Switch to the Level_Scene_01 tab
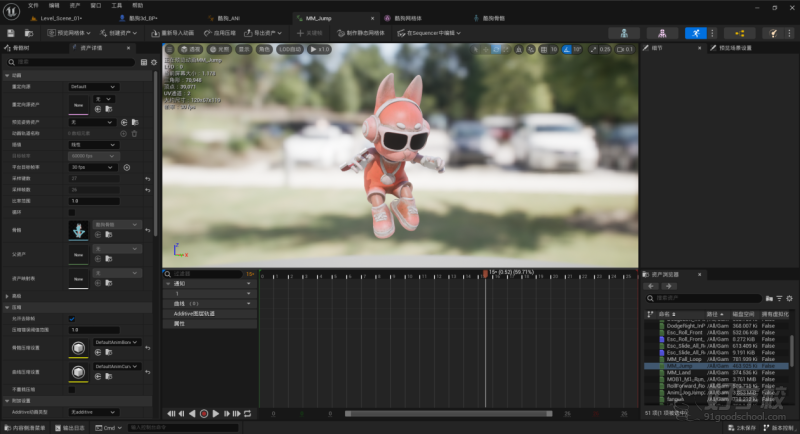This screenshot has height=434, width=800. 61,18
